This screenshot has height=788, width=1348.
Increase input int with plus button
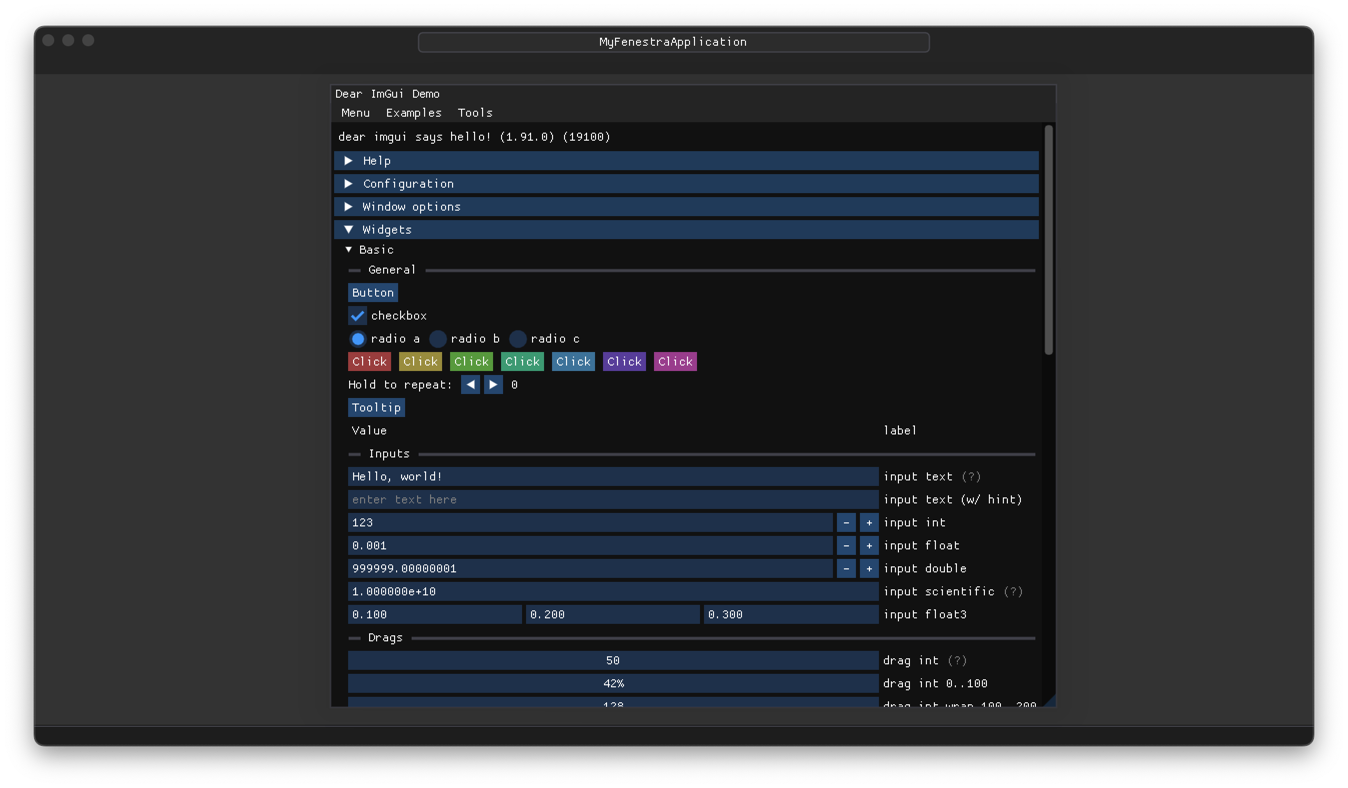pos(869,522)
